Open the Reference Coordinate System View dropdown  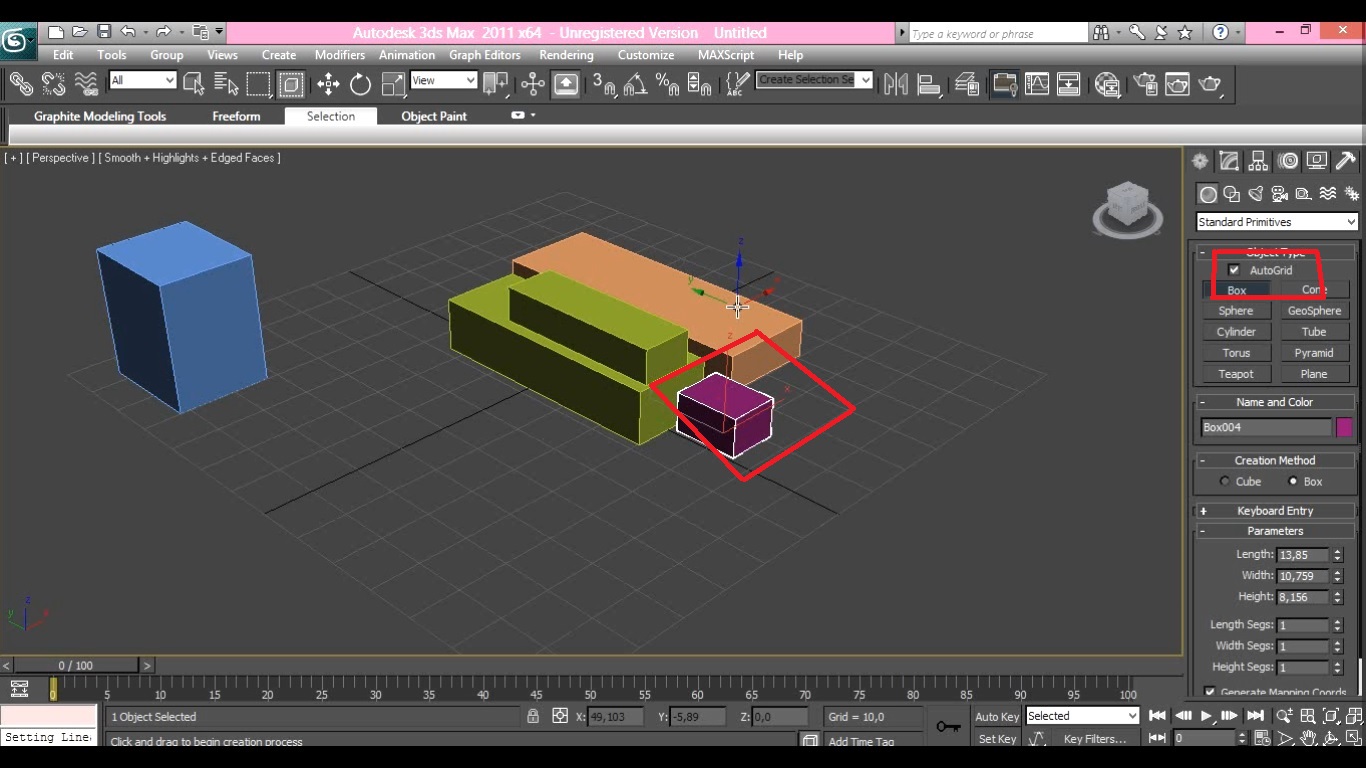point(443,80)
